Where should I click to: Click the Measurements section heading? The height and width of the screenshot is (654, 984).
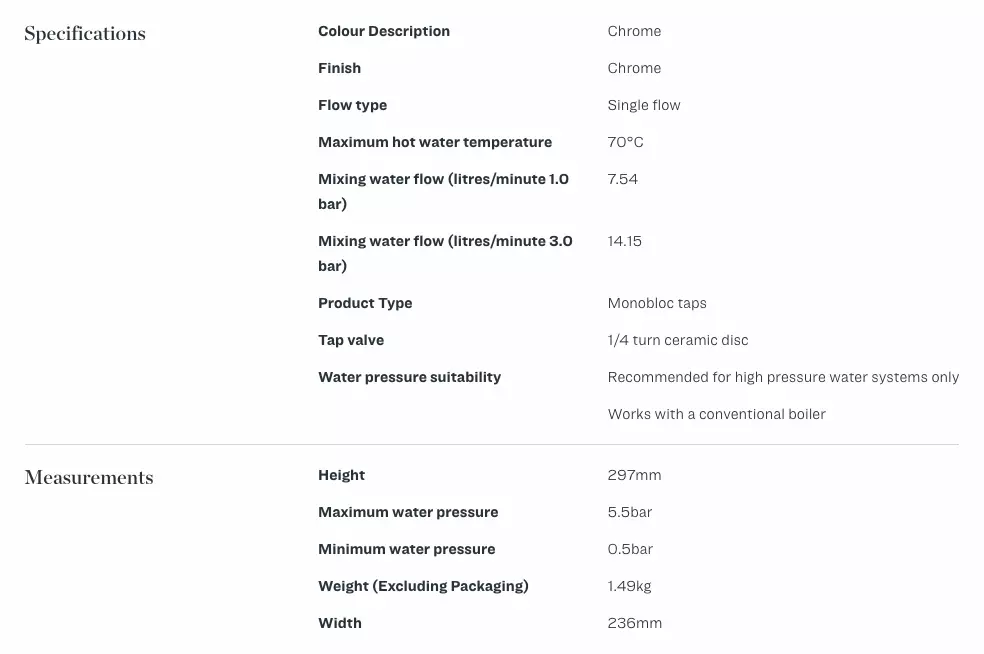(x=88, y=478)
